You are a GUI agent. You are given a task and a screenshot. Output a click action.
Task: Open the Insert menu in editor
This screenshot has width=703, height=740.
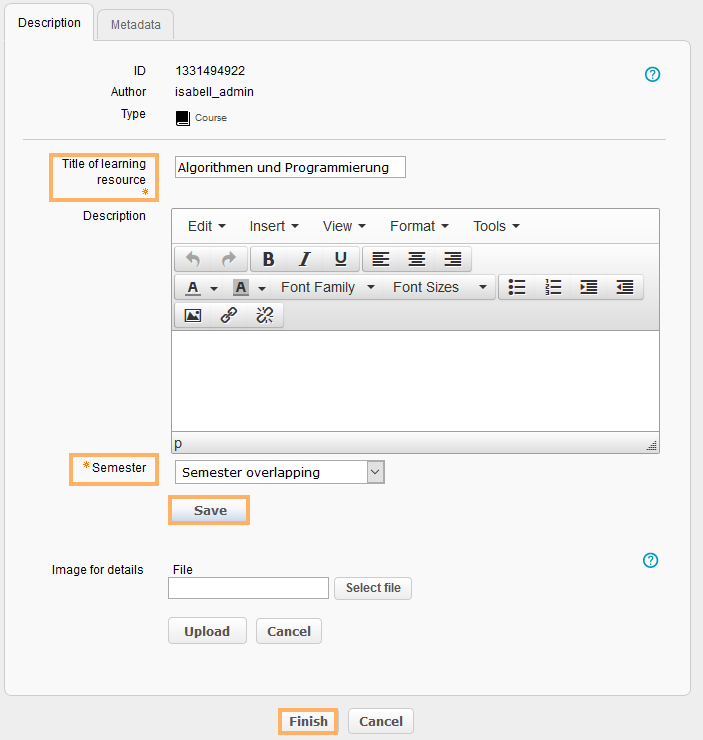(x=273, y=226)
